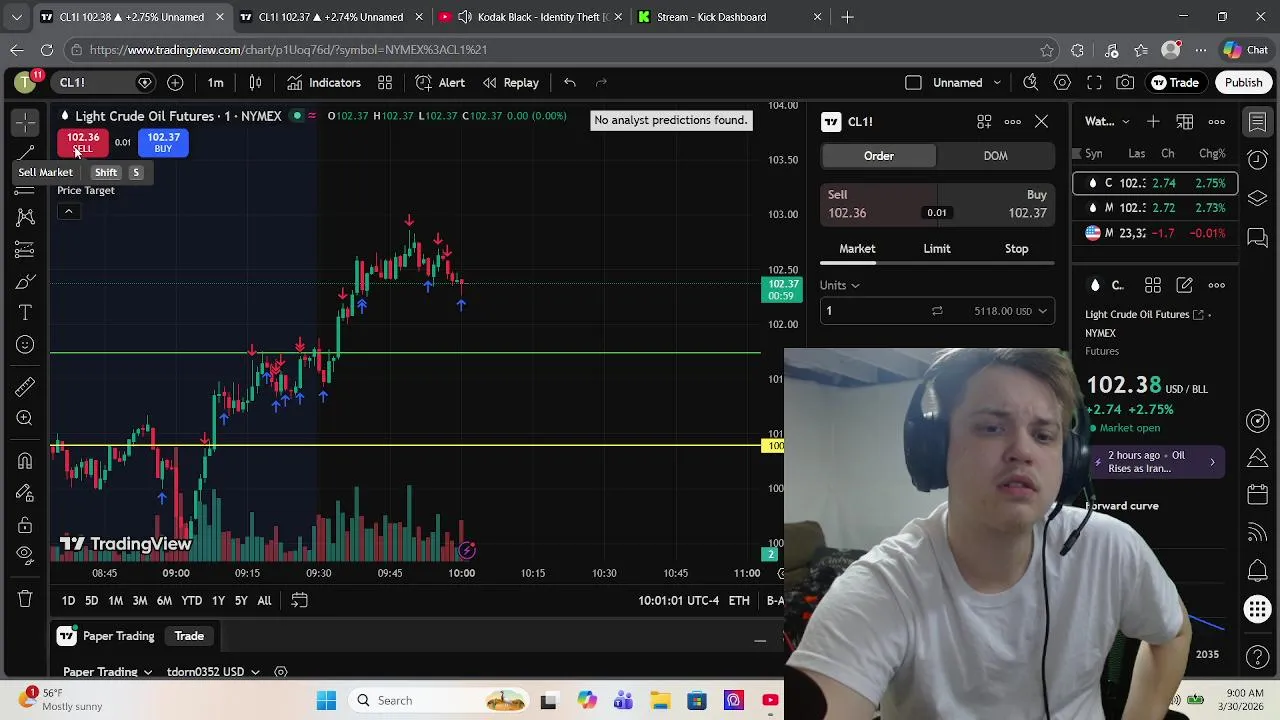This screenshot has width=1280, height=720.
Task: Enter fullscreen mode
Action: [1094, 83]
